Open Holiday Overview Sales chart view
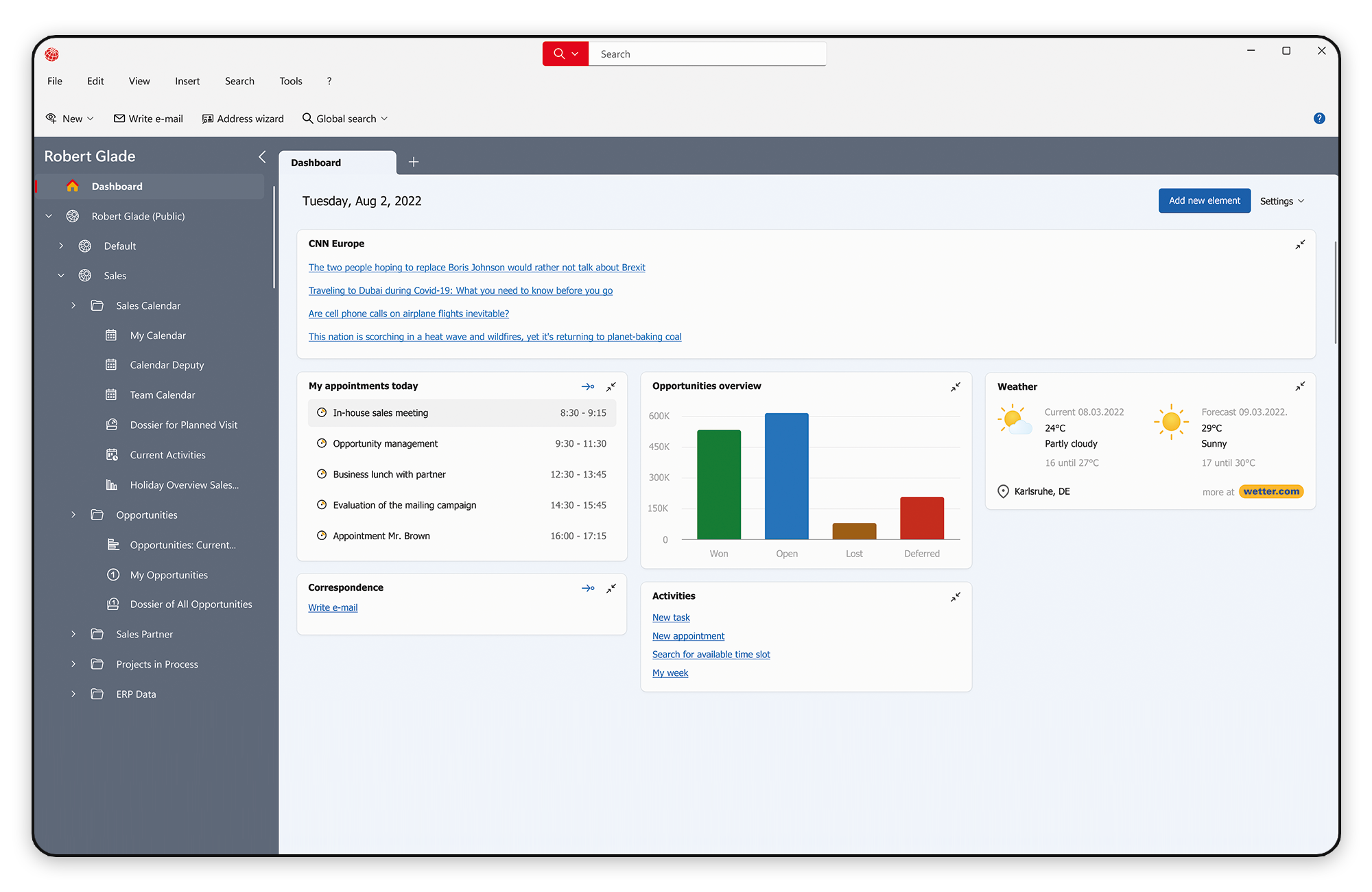The image size is (1372, 892). 184,484
